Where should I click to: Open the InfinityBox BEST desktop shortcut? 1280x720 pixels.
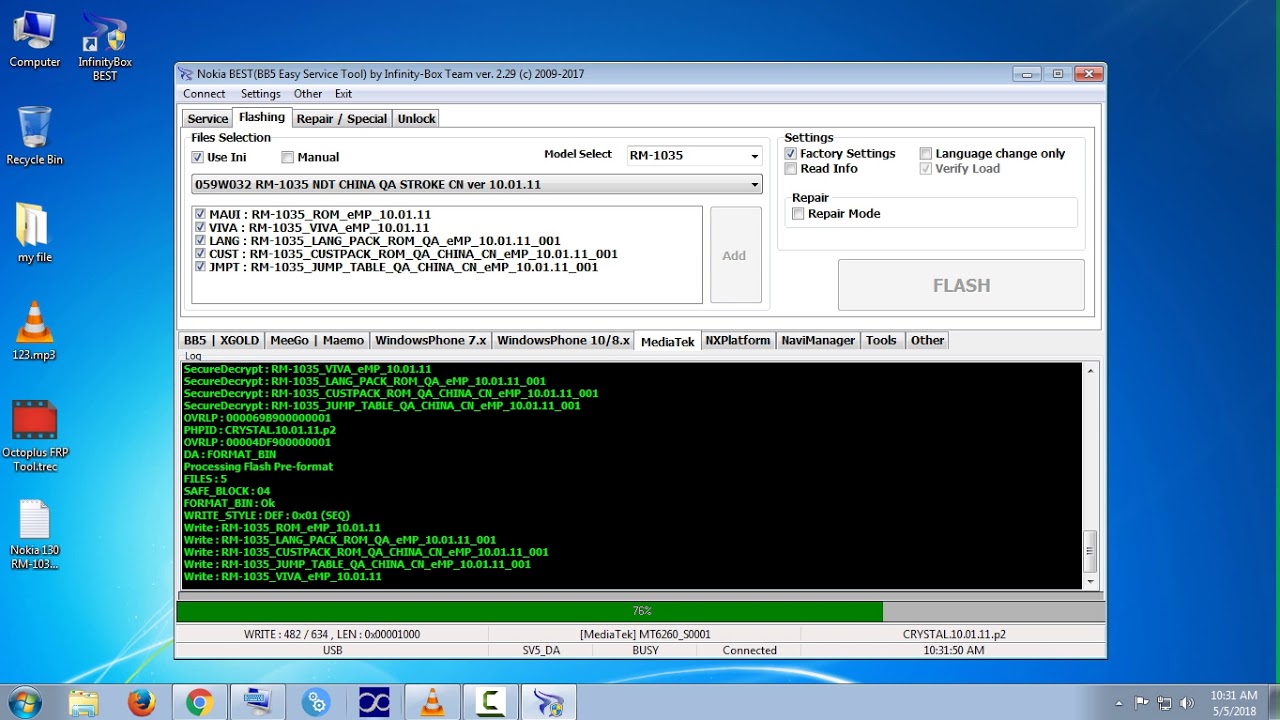point(105,46)
